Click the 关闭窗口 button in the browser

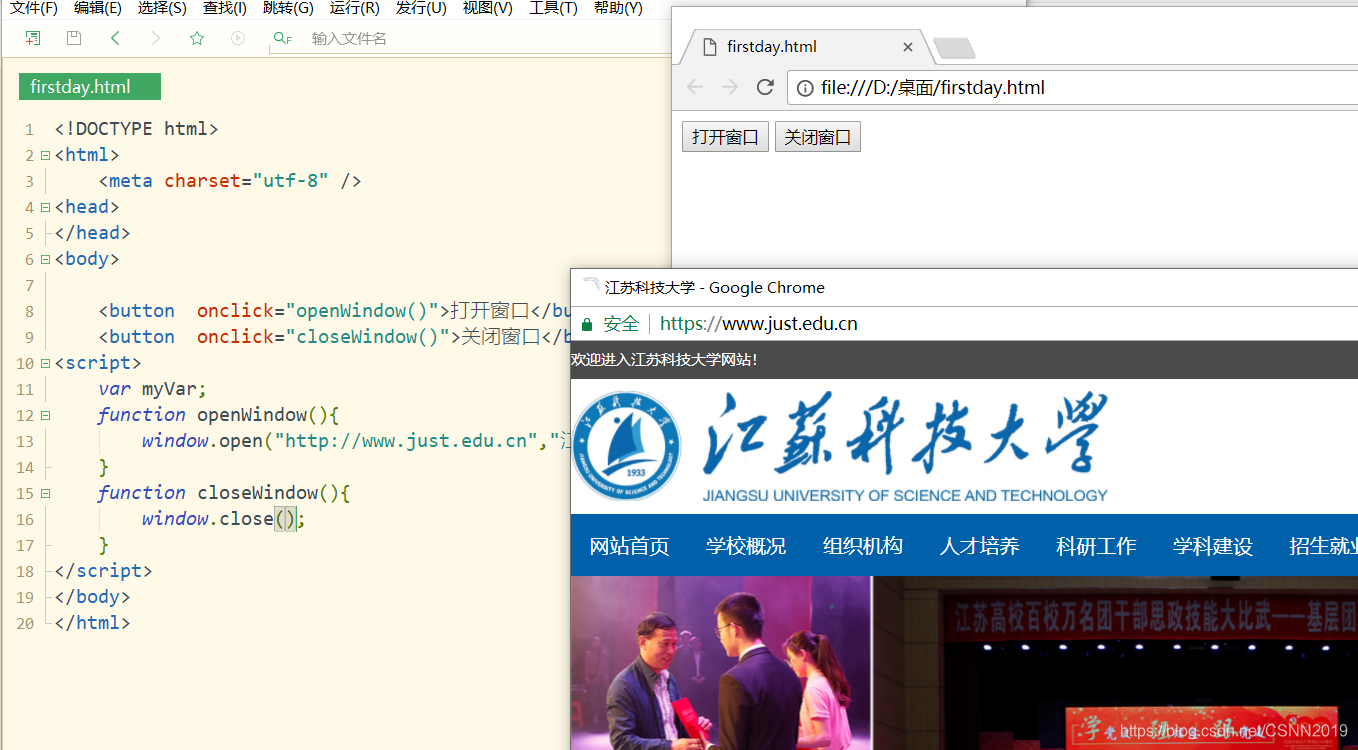tap(817, 137)
